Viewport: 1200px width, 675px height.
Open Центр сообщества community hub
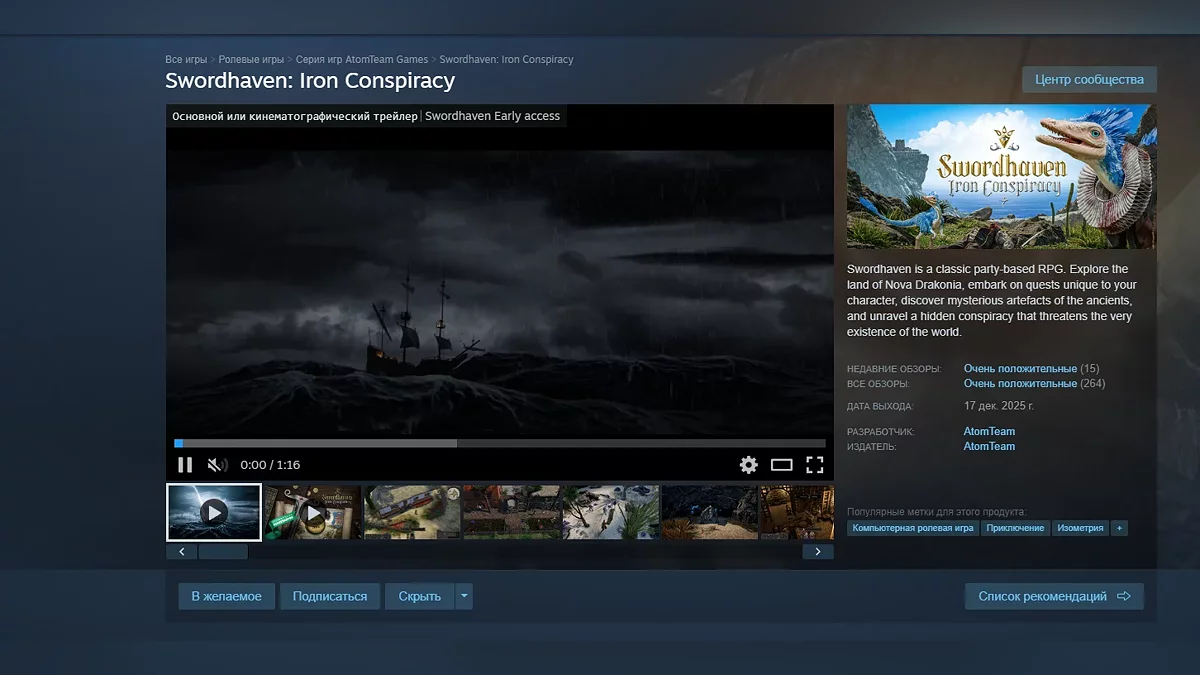(1089, 80)
